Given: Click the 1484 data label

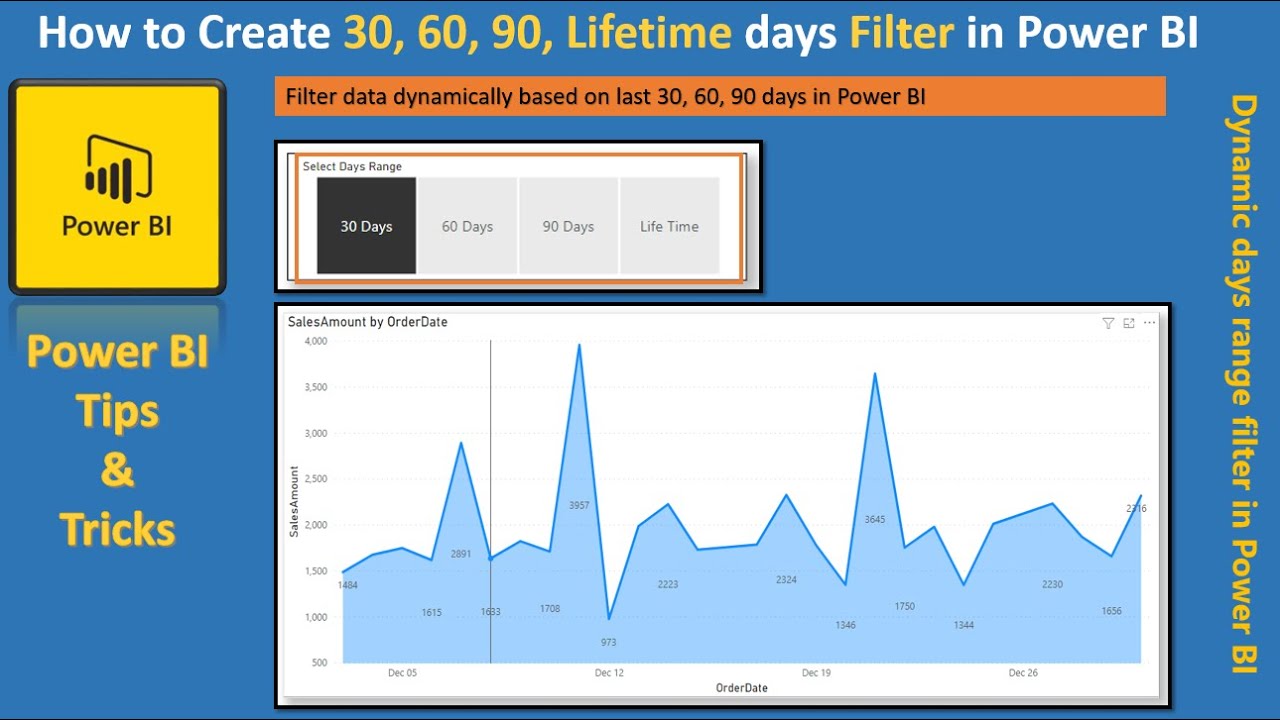Looking at the screenshot, I should [348, 585].
